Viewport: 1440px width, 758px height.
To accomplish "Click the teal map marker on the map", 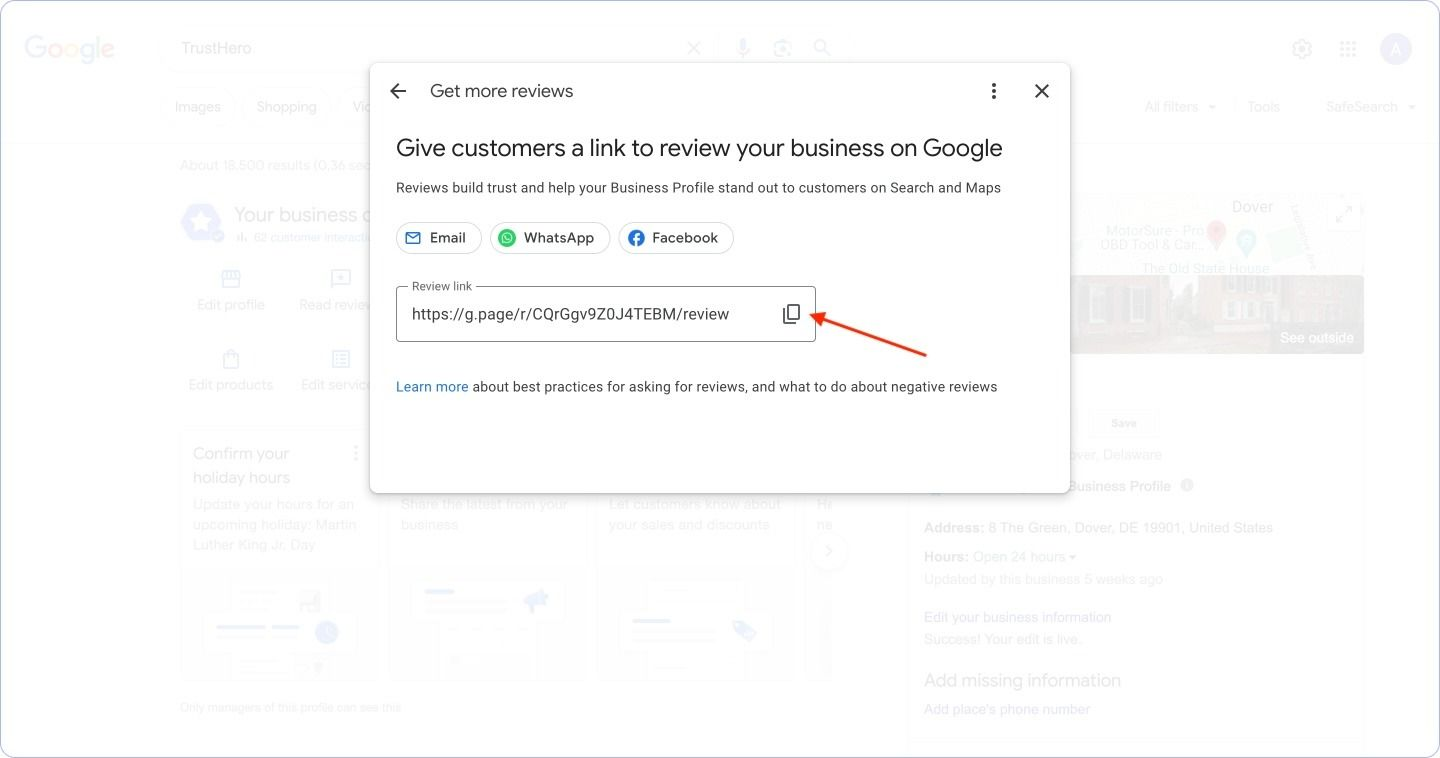I will (x=1246, y=242).
